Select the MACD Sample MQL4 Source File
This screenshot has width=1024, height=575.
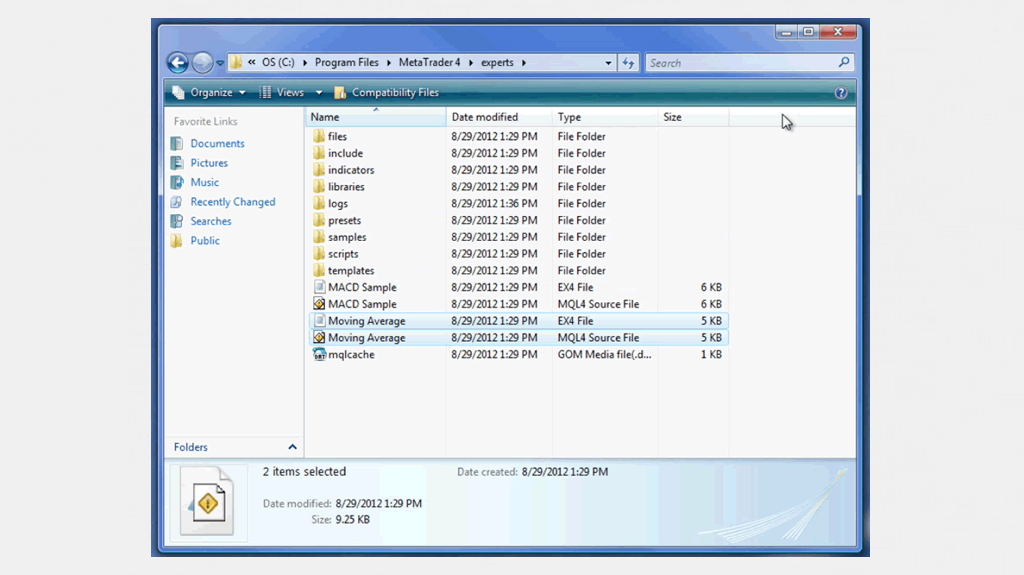[362, 304]
